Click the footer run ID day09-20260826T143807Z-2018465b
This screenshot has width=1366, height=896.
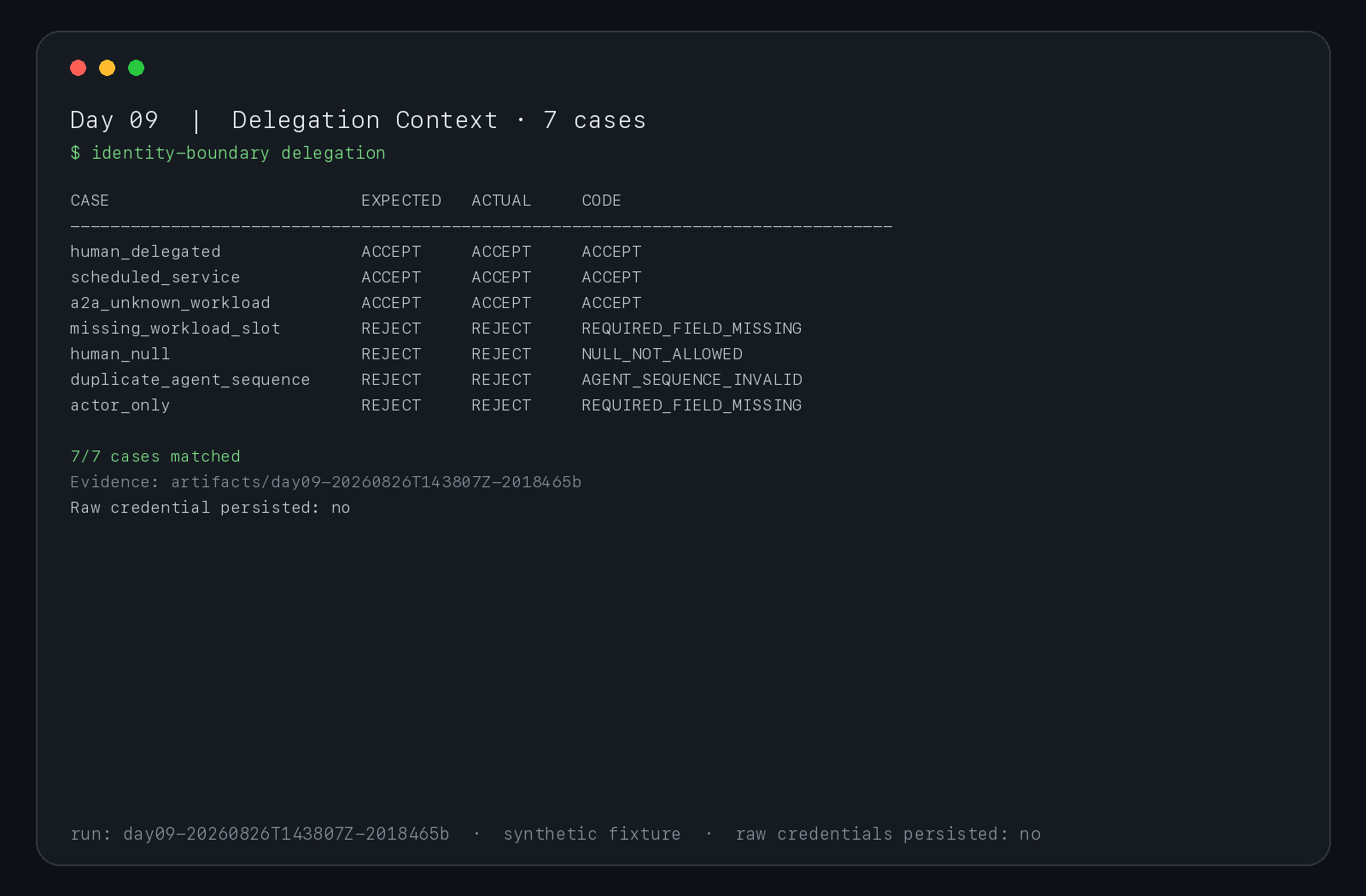(286, 834)
